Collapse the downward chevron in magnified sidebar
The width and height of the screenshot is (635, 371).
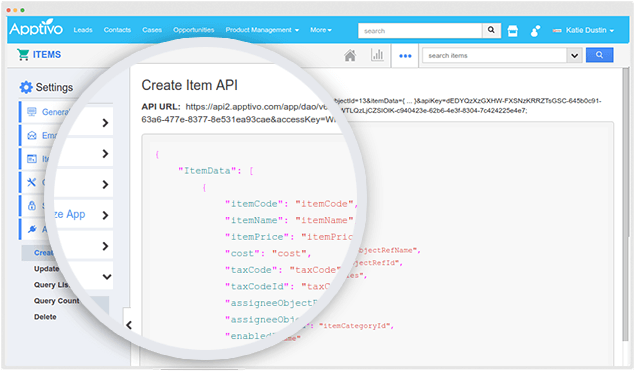click(x=107, y=277)
